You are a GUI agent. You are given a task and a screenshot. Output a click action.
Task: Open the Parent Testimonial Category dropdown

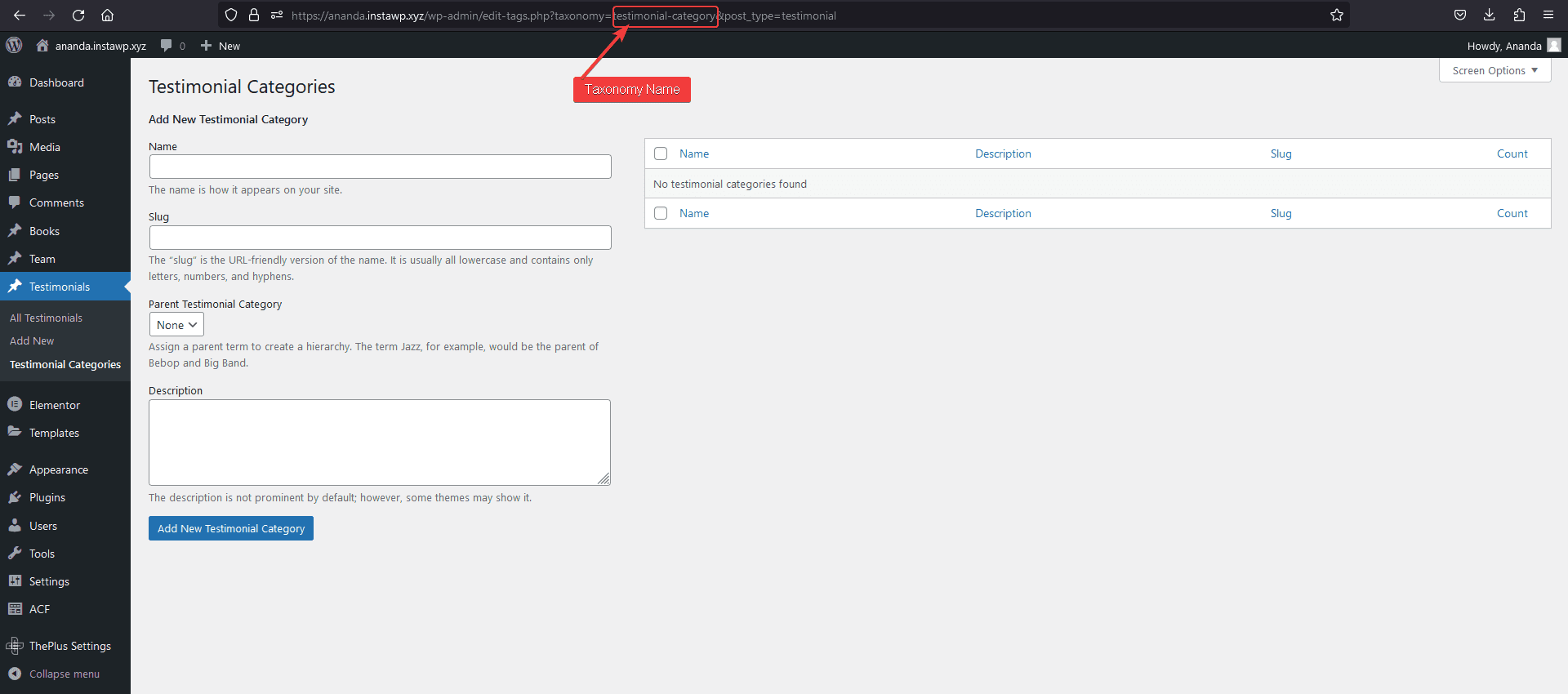[x=176, y=325]
